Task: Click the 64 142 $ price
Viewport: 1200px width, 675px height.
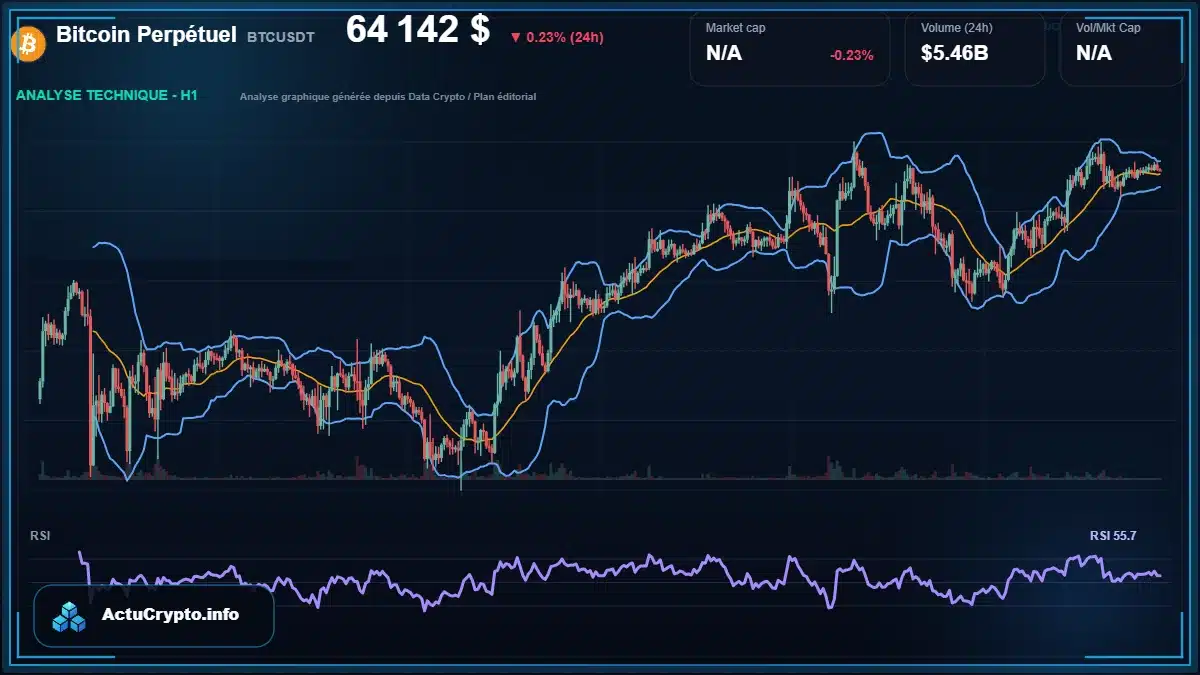Action: click(418, 31)
